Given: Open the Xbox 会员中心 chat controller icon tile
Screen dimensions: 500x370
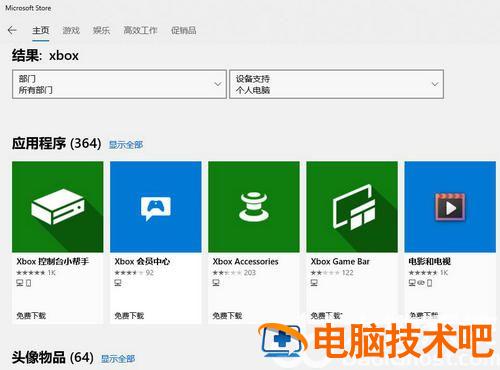Looking at the screenshot, I should click(x=156, y=207).
